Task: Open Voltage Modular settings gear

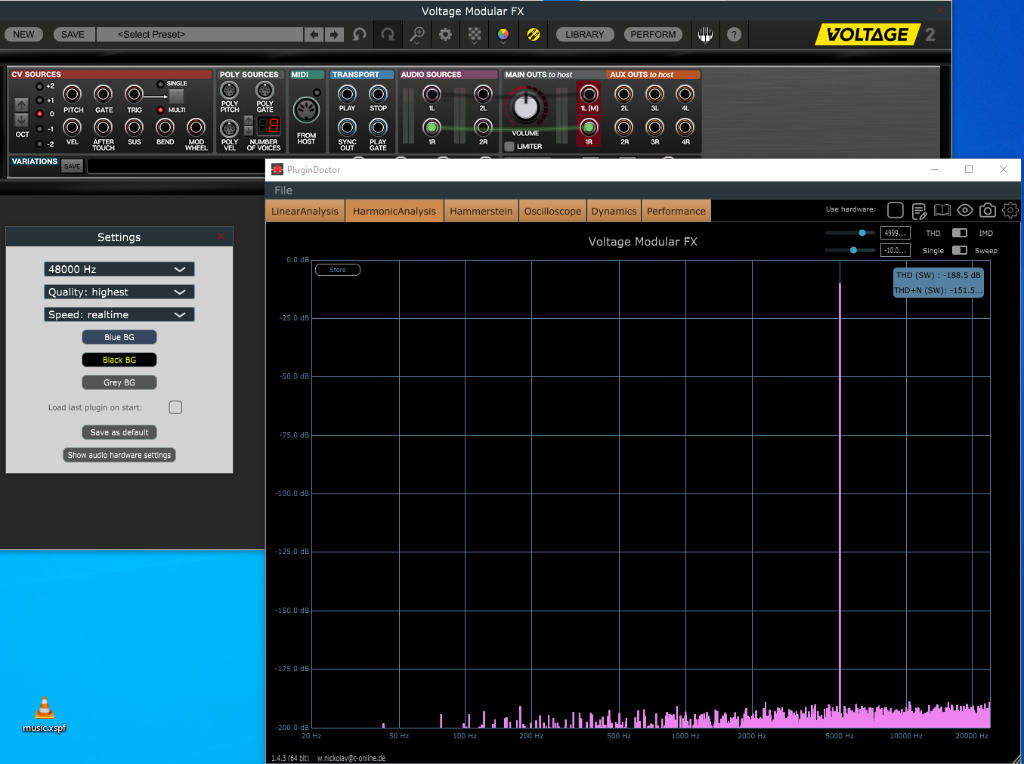Action: [x=445, y=35]
